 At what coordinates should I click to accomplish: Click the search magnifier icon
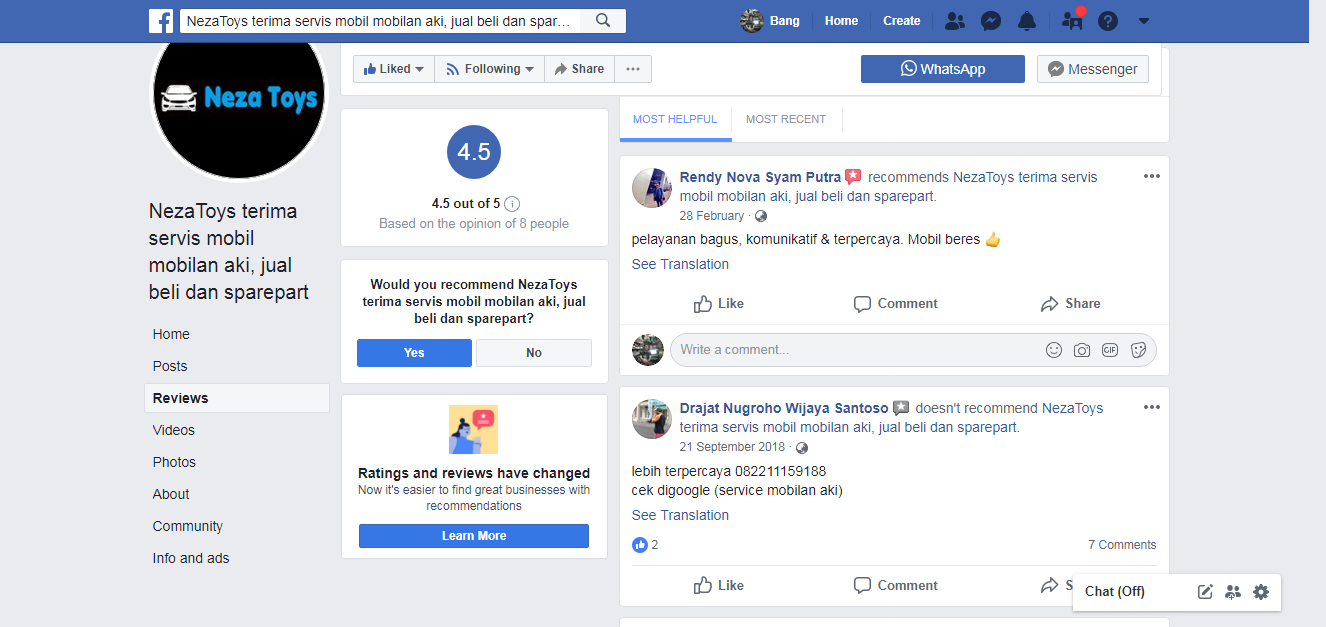603,20
